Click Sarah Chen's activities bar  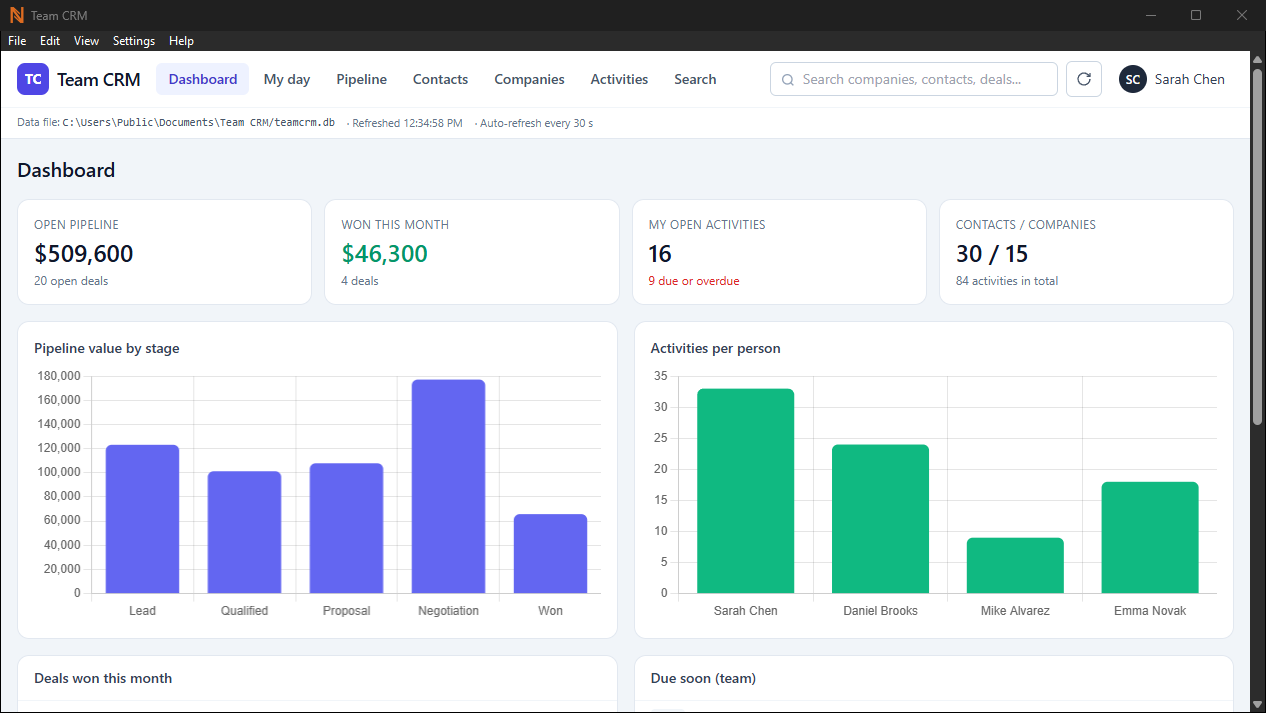[745, 491]
